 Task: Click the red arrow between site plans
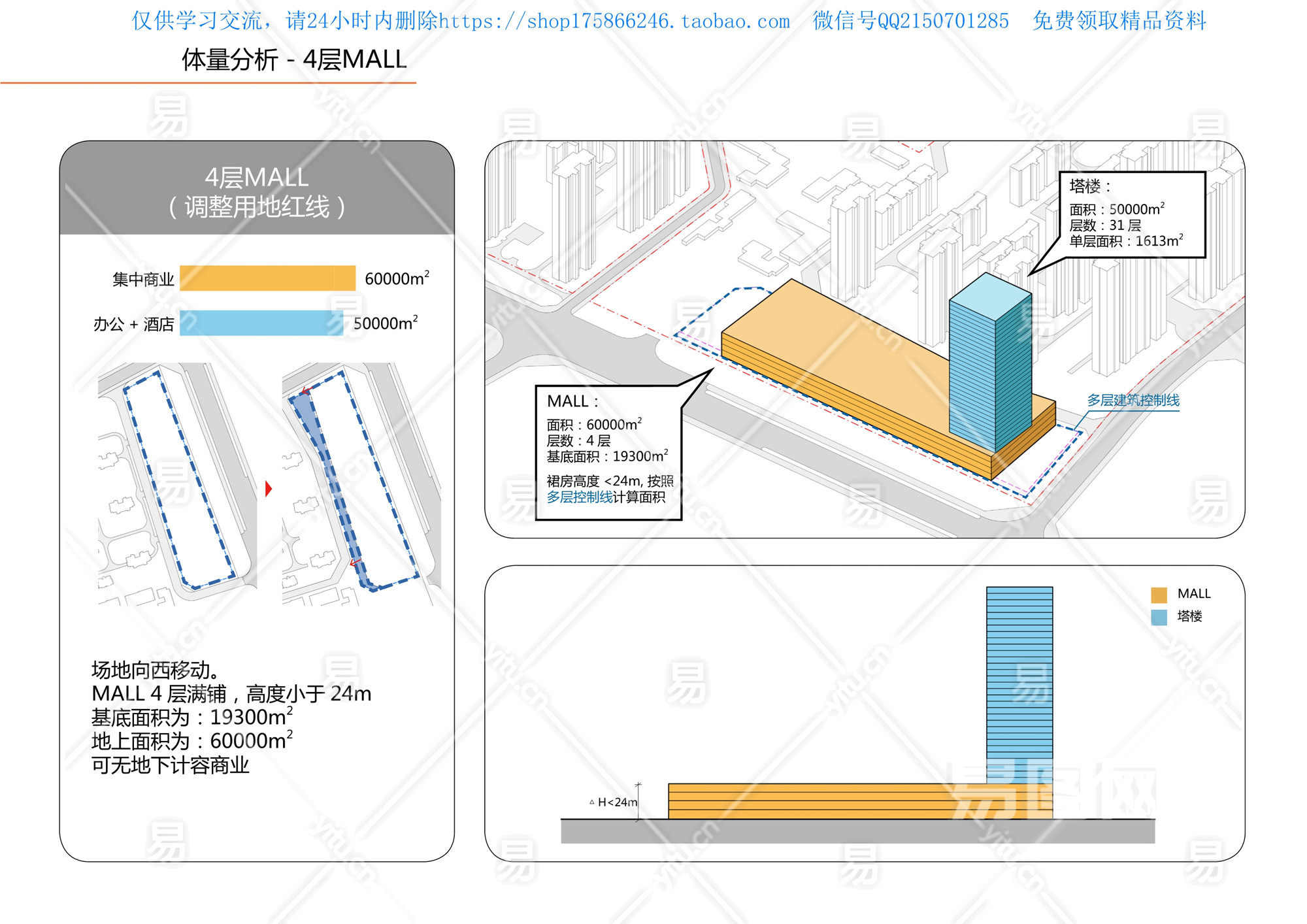point(268,489)
